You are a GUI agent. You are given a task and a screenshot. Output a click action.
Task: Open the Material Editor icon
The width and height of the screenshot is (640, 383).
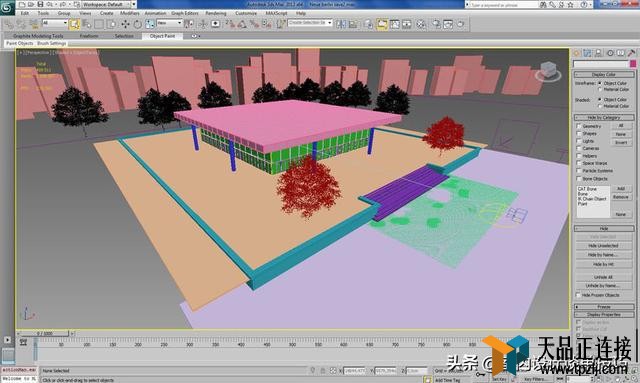tap(420, 24)
